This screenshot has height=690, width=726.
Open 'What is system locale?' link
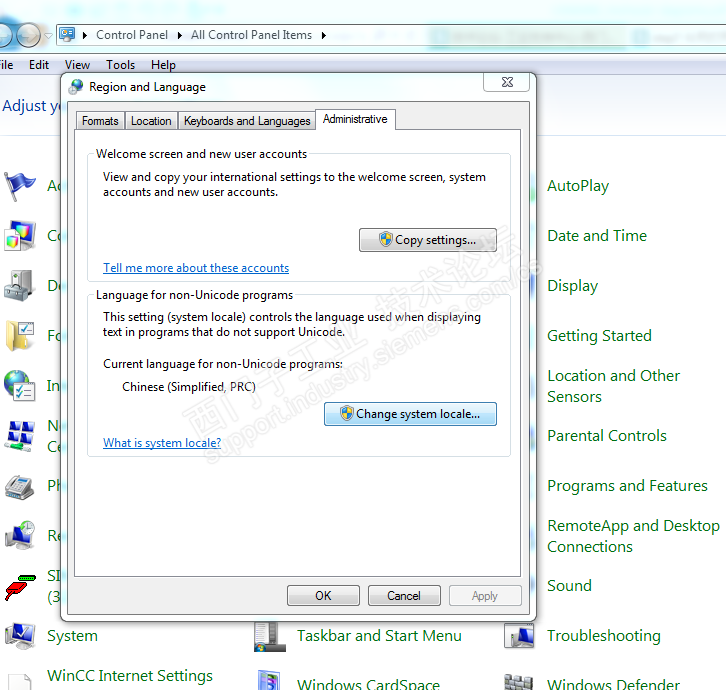(x=162, y=443)
